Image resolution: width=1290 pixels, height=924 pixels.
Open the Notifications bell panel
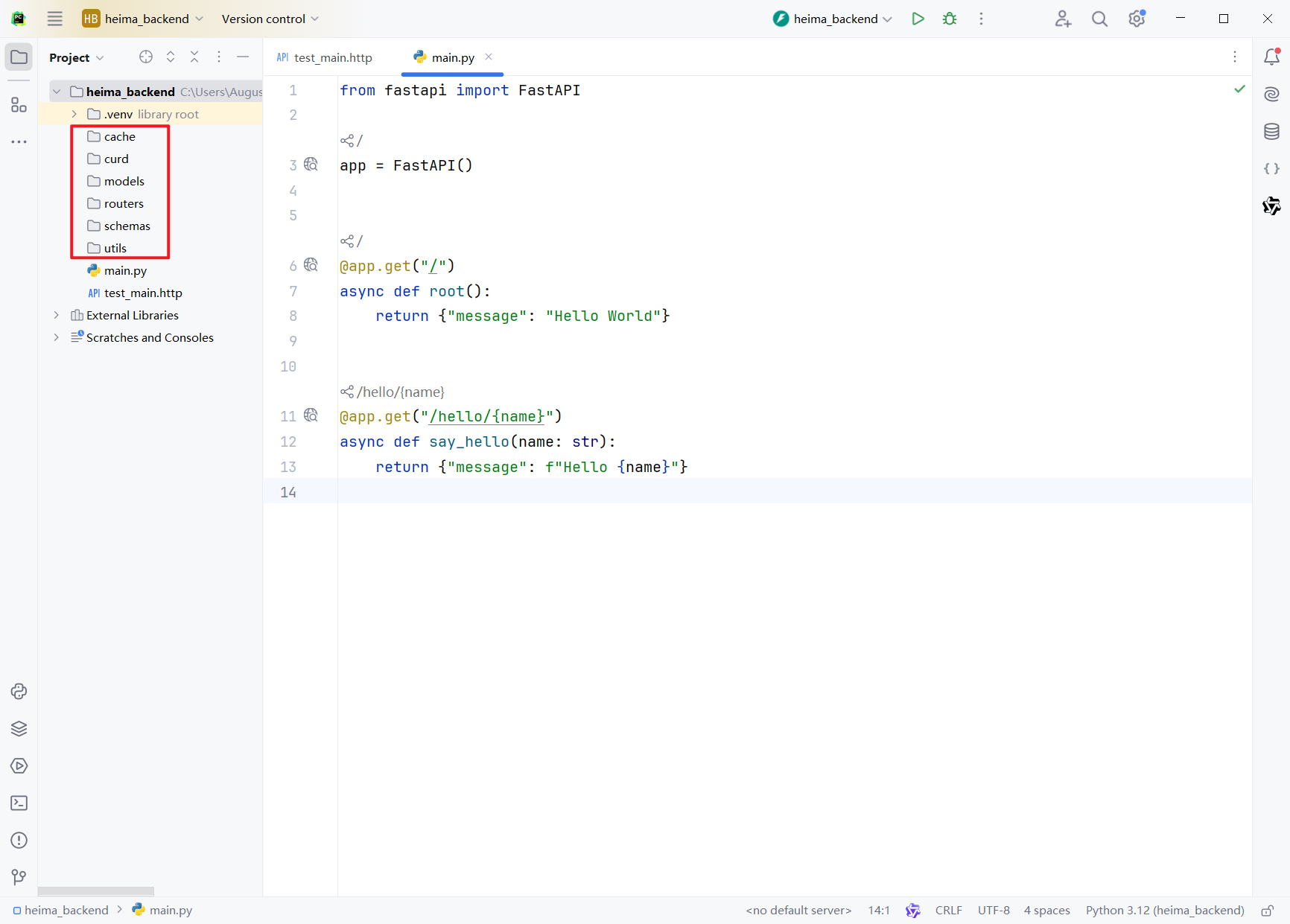coord(1271,57)
